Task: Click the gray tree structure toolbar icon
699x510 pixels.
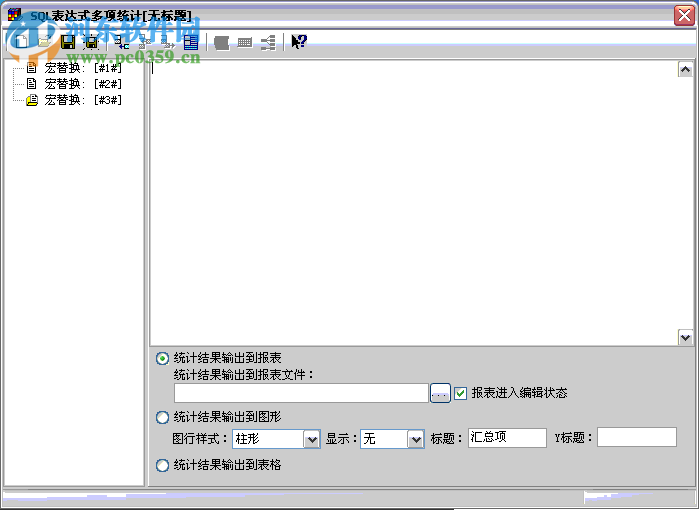Action: [x=268, y=43]
